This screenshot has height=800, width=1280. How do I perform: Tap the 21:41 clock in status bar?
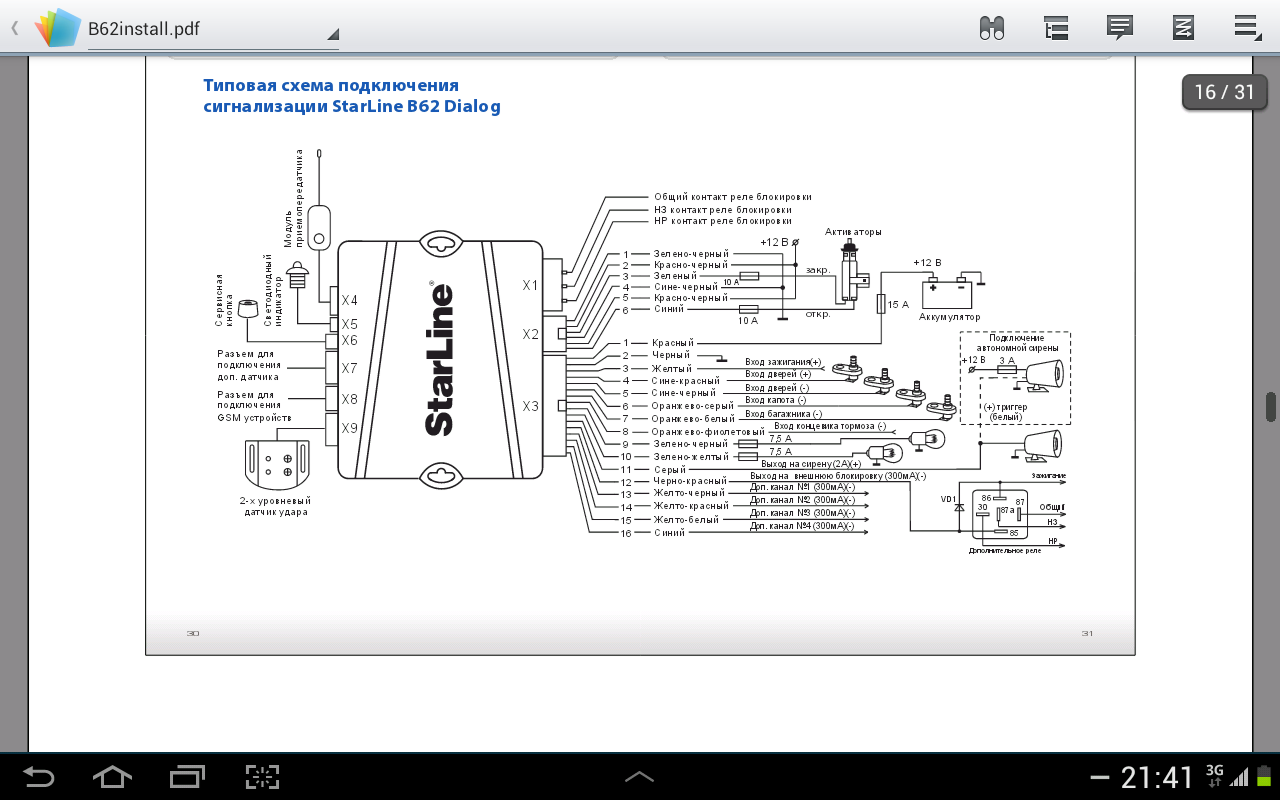[1157, 777]
